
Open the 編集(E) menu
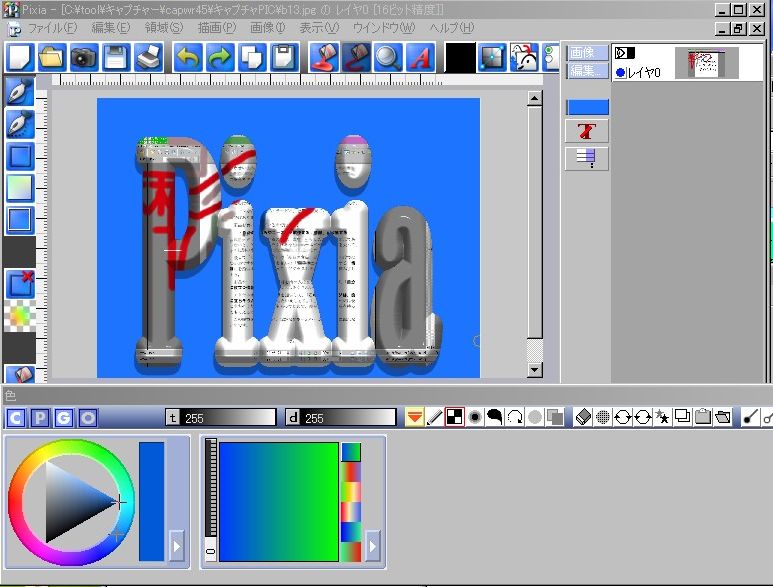pyautogui.click(x=111, y=28)
